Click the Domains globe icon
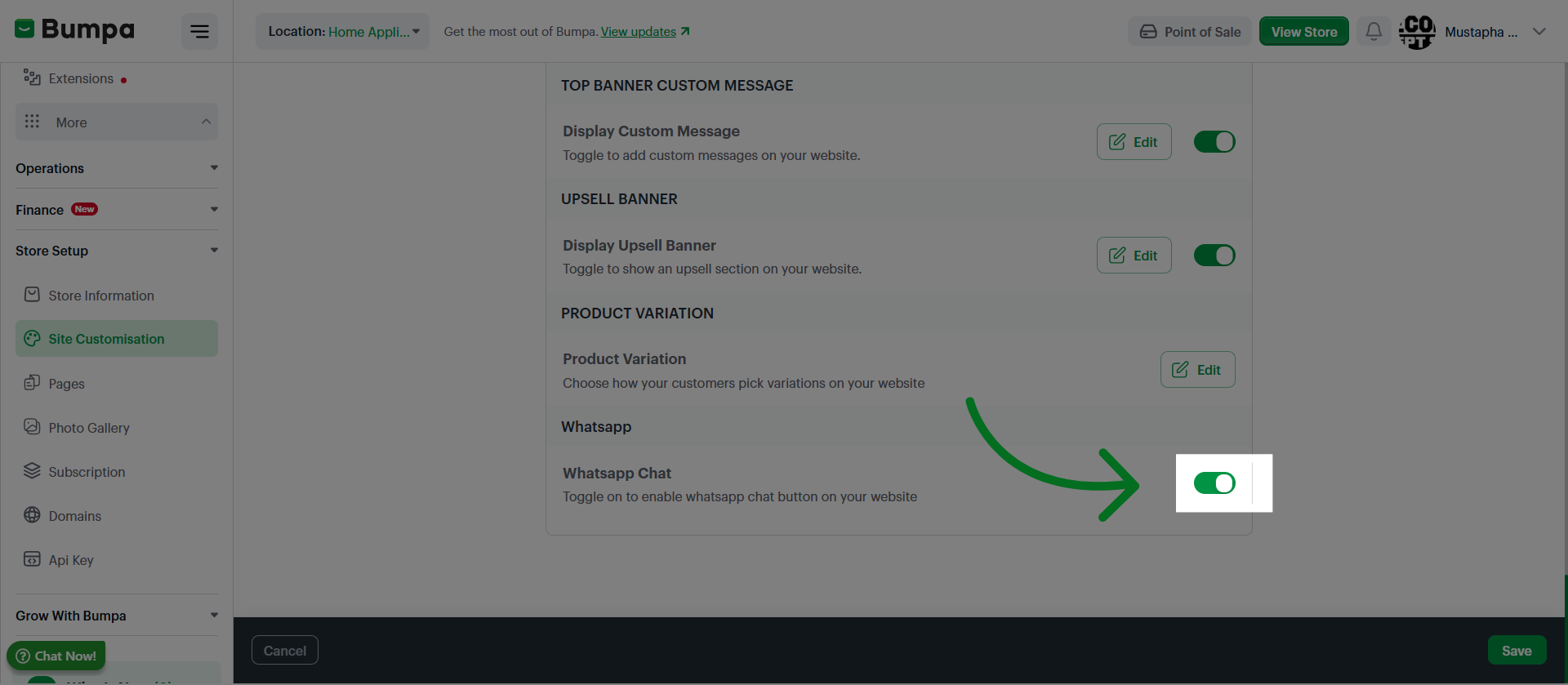 32,515
